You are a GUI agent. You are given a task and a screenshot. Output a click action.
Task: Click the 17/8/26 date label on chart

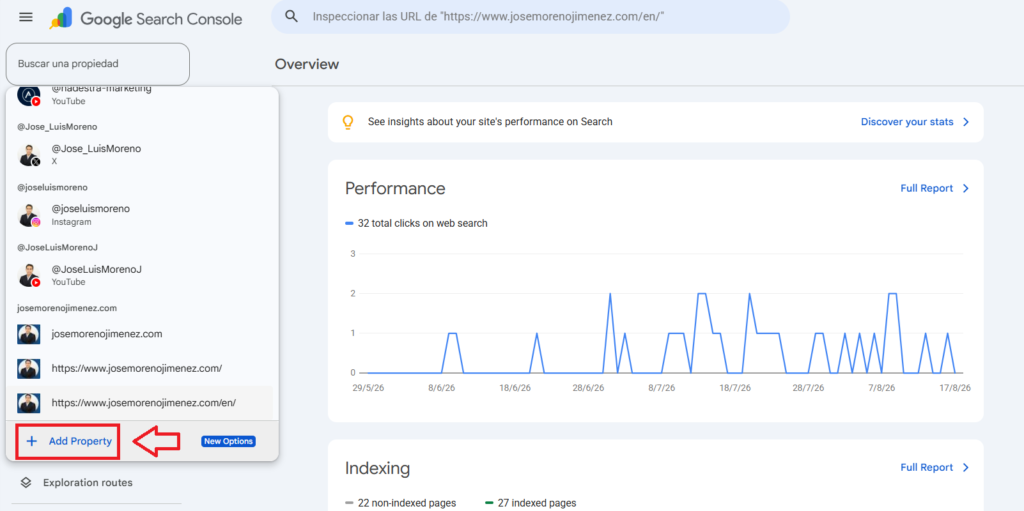(x=955, y=387)
